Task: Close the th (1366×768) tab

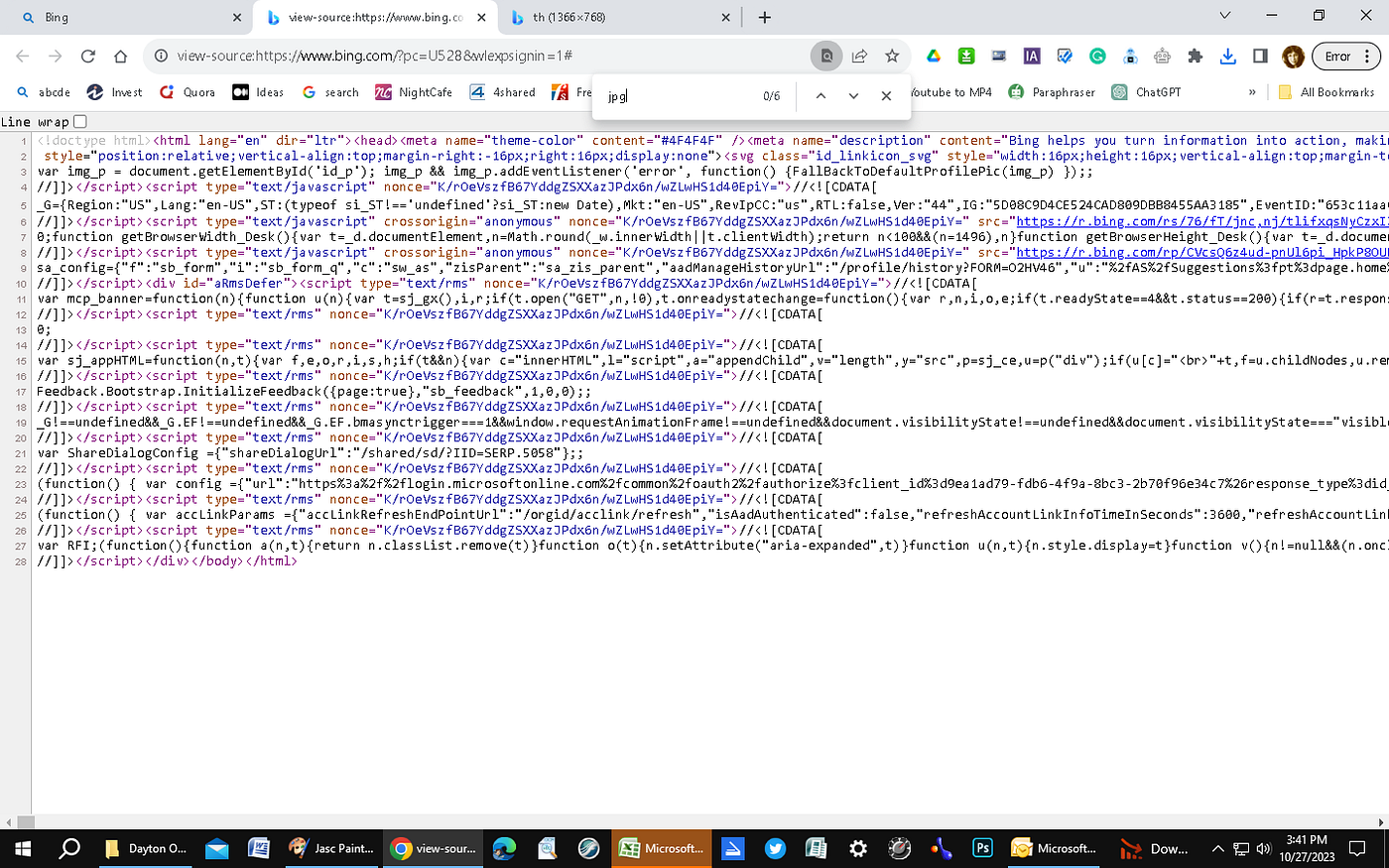Action: [x=725, y=18]
